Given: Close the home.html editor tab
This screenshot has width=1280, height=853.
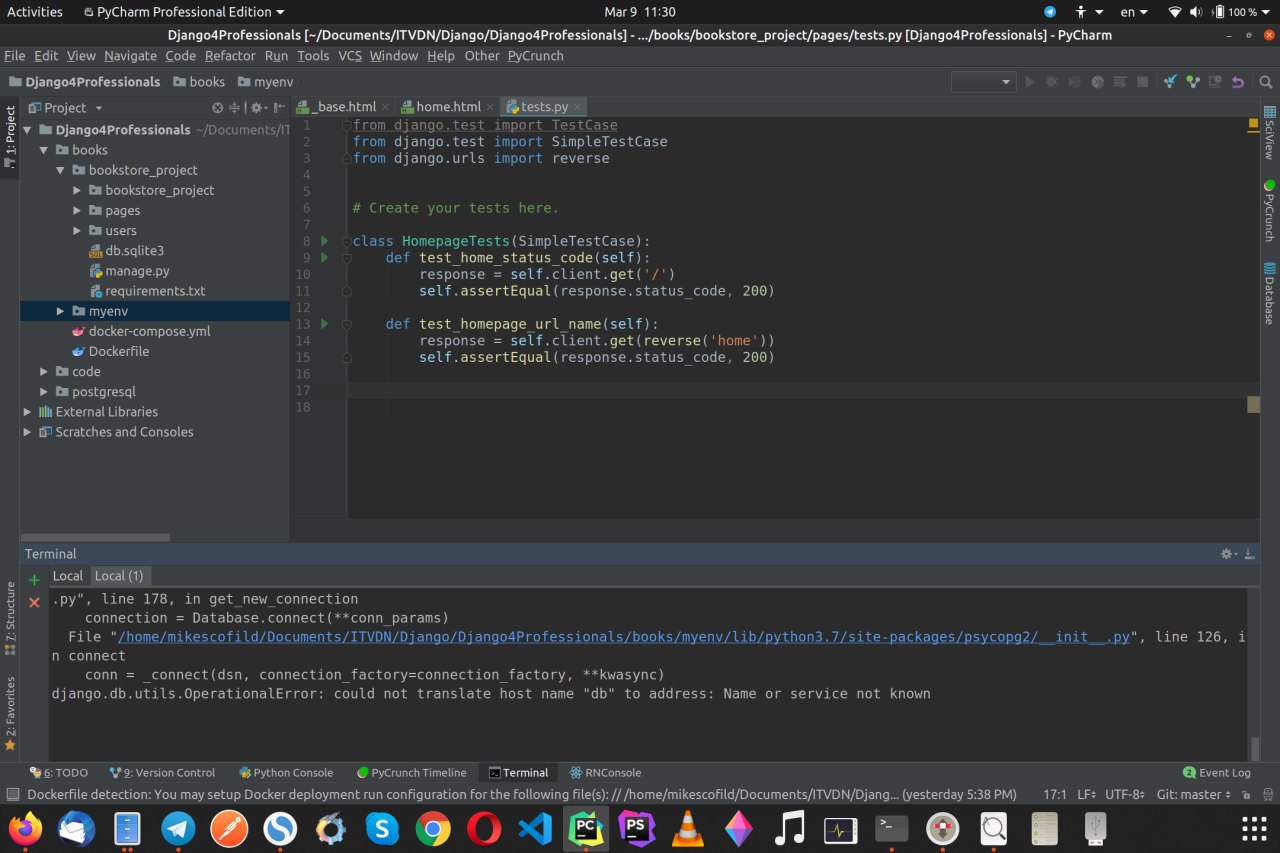Looking at the screenshot, I should tap(490, 107).
